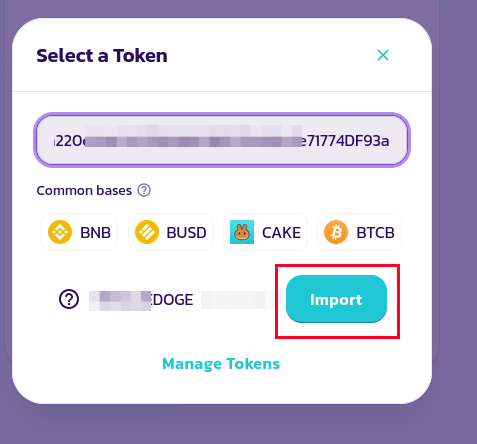Select the BNB coin logo
The image size is (477, 444).
[x=60, y=232]
